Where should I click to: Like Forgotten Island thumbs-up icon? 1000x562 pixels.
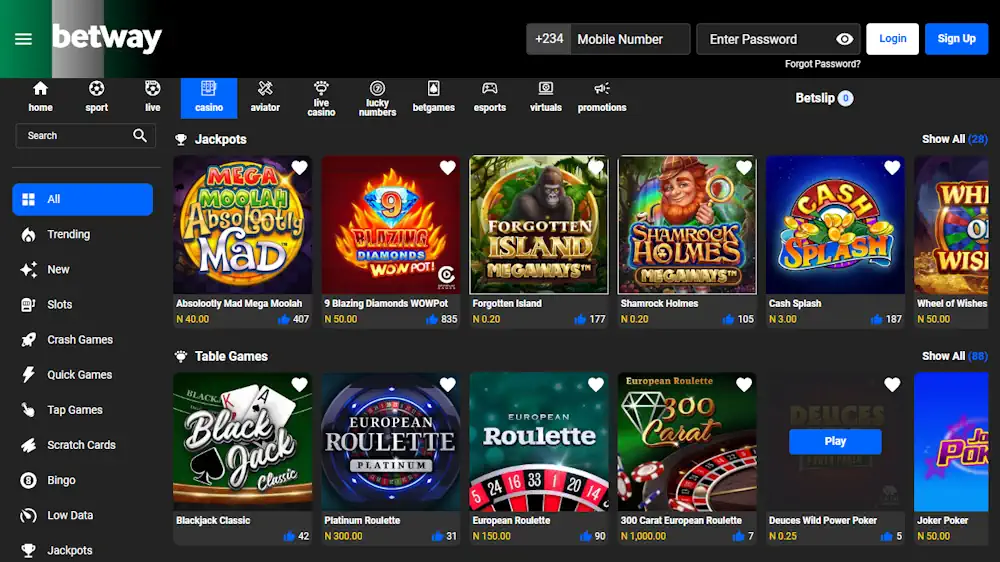coord(580,319)
